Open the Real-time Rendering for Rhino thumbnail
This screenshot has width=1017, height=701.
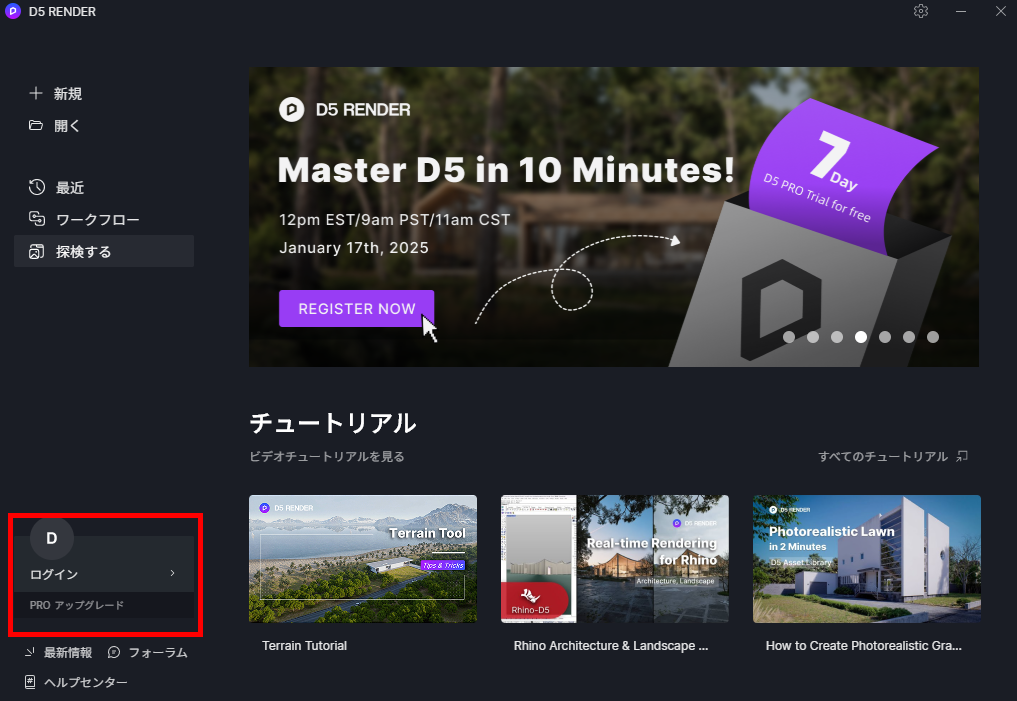[615, 559]
